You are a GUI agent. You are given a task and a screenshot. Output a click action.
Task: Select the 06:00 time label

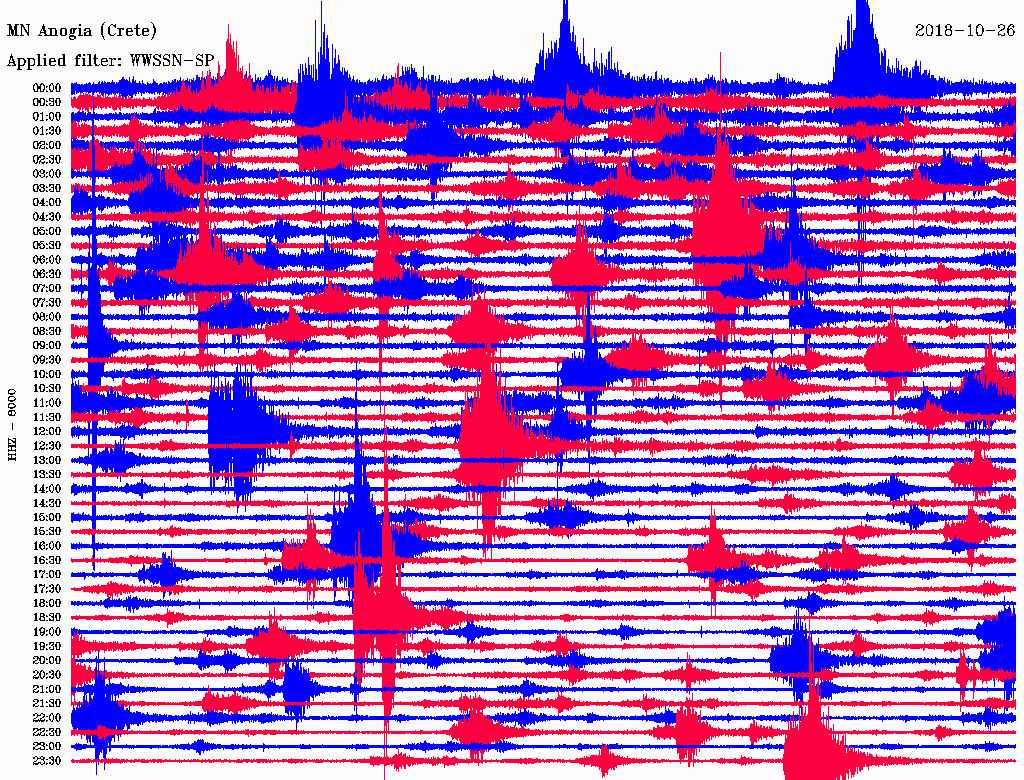click(x=47, y=260)
